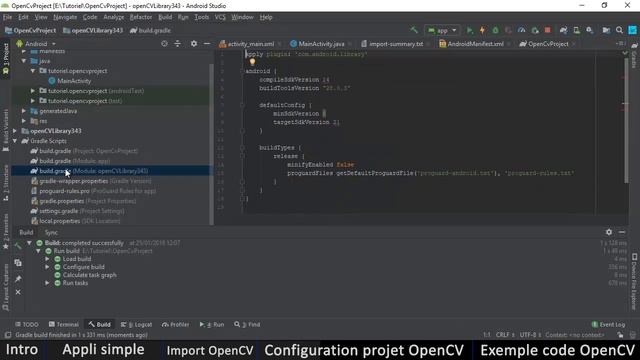This screenshot has height=360, width=640.
Task: Open the Terminal tool window
Action: pos(63,324)
